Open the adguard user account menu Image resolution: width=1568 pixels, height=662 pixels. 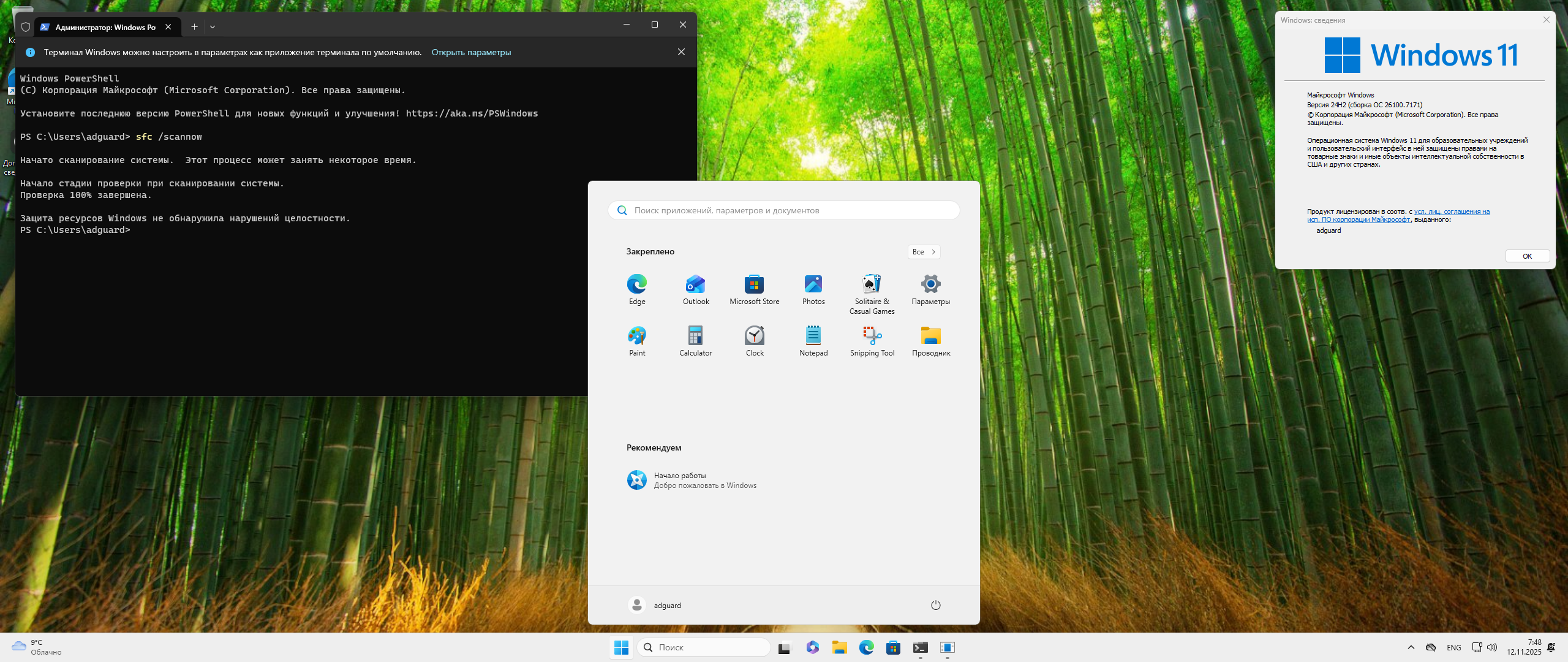pyautogui.click(x=655, y=605)
